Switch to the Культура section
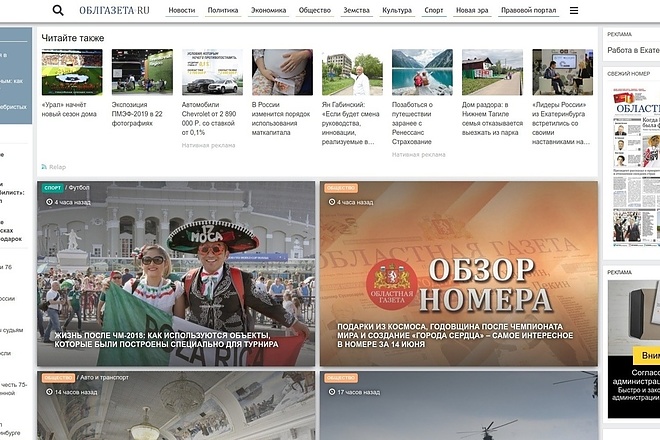Viewport: 660px width, 440px height. [397, 10]
